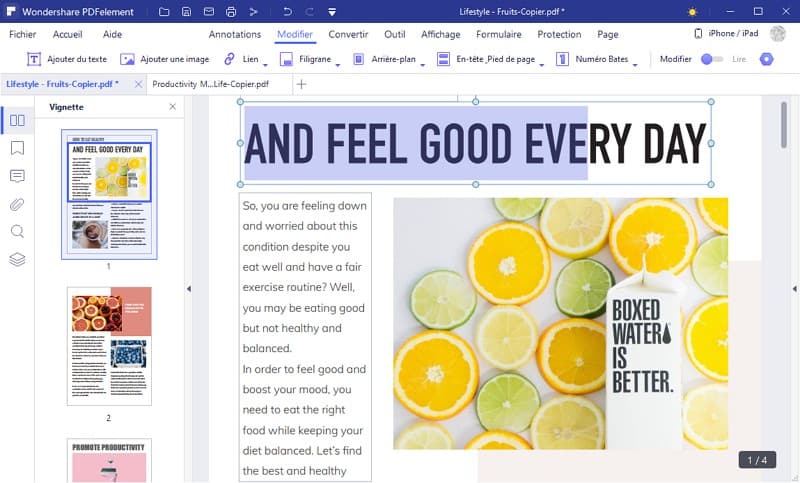Switch to Productivity M...Life-Copier.pdf tab
The image size is (800, 483).
click(x=210, y=84)
